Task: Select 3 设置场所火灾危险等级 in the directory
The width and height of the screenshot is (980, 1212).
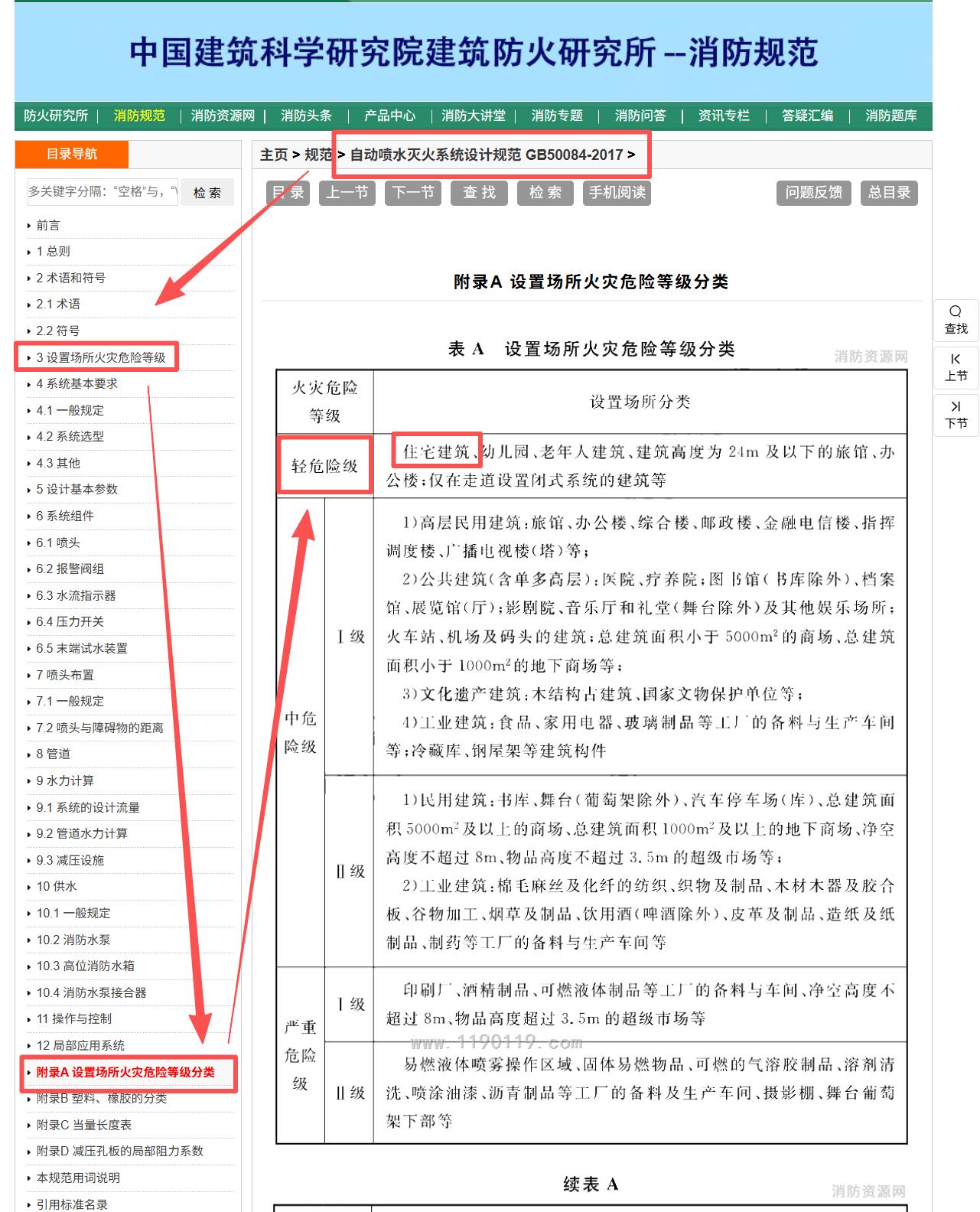Action: (x=100, y=357)
